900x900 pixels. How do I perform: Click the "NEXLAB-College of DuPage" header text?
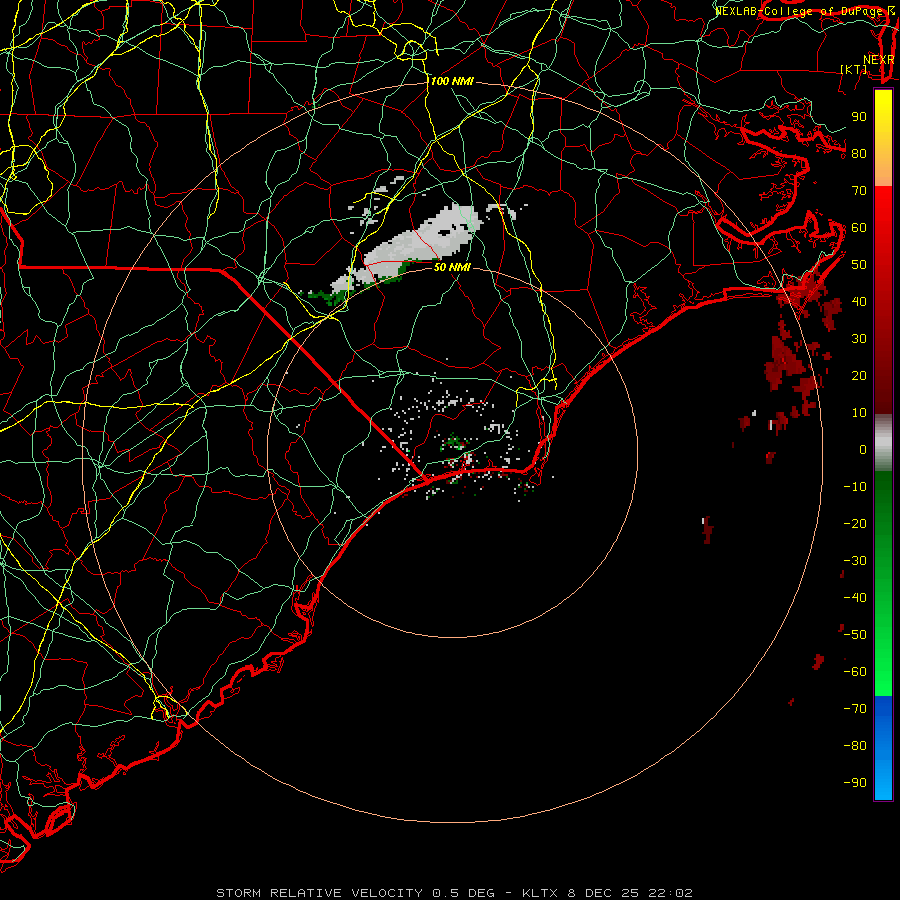coord(800,11)
